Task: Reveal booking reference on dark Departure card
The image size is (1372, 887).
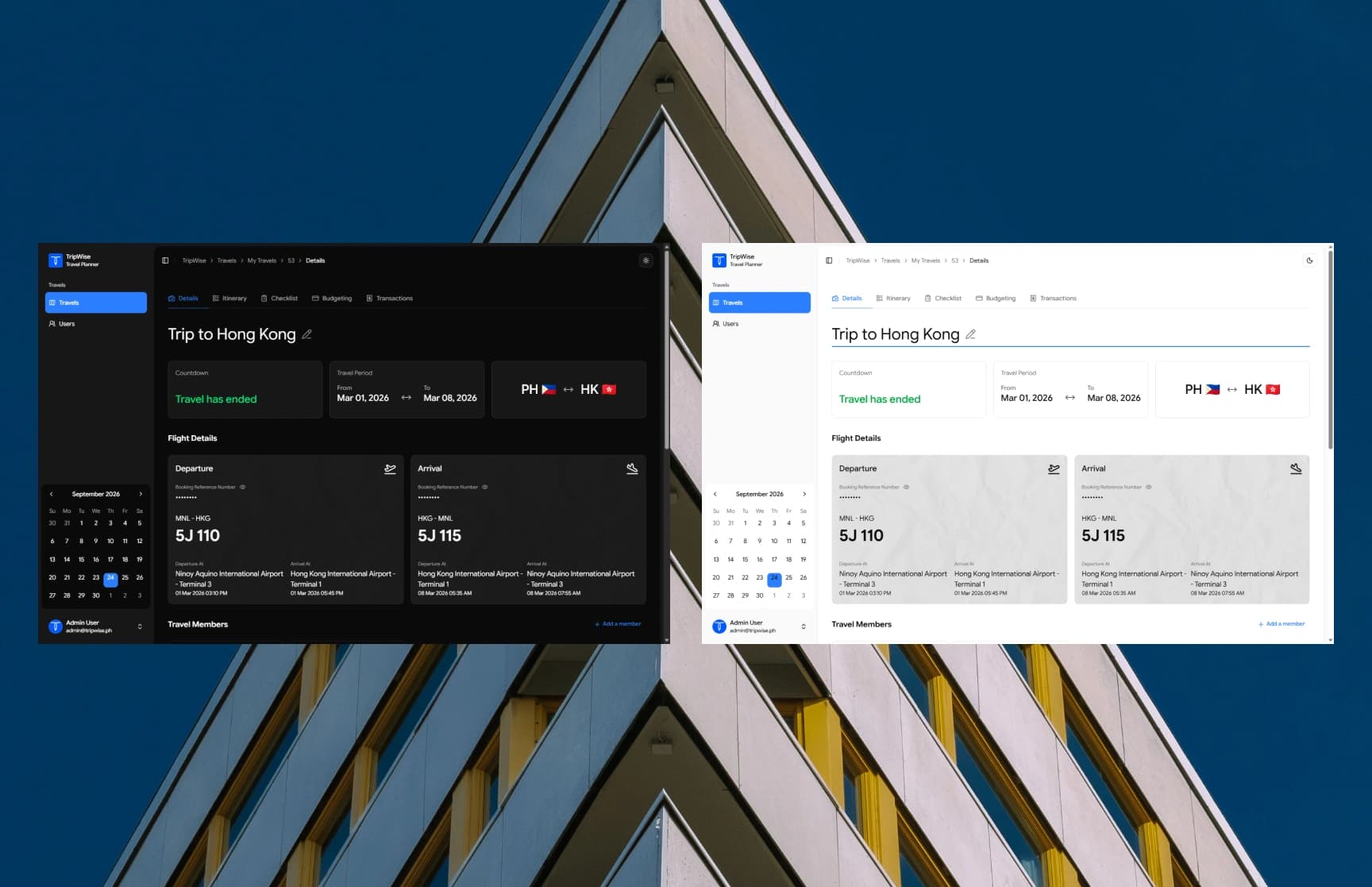Action: point(242,487)
